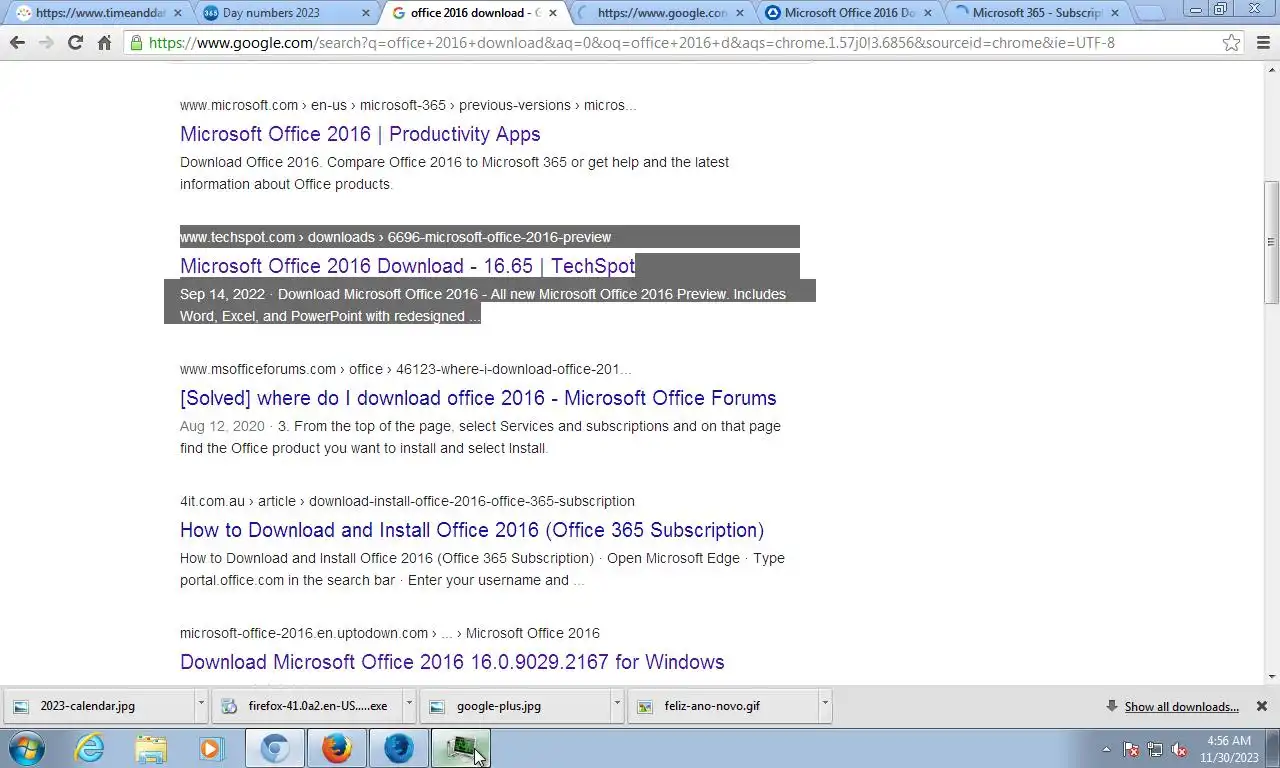The image size is (1280, 768).
Task: Open the Windows Start menu
Action: [27, 748]
